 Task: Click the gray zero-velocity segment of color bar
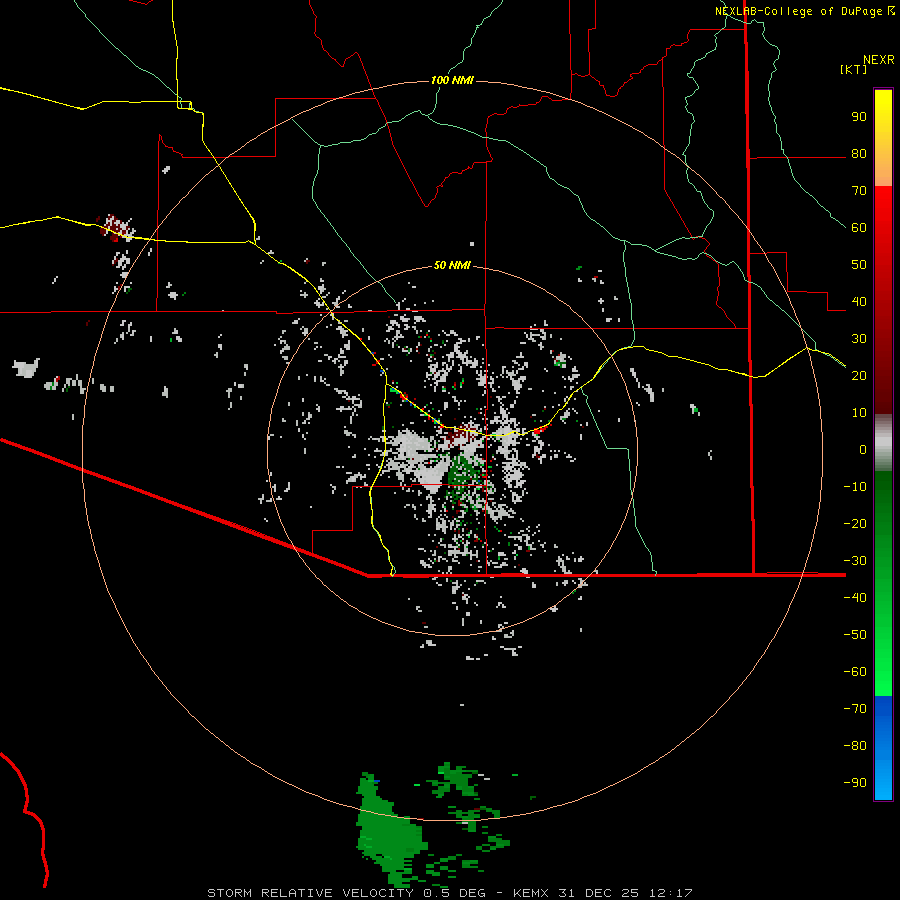pos(883,443)
